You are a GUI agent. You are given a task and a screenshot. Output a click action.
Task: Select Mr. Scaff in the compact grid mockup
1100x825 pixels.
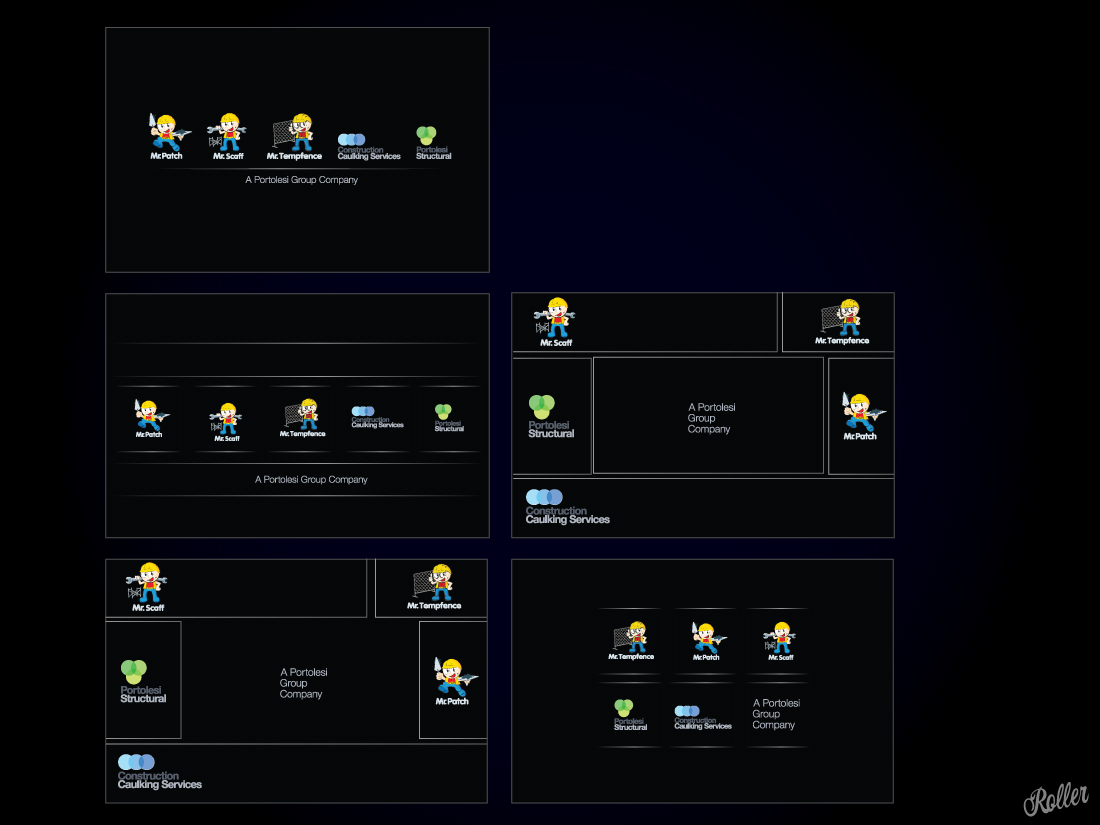(780, 641)
